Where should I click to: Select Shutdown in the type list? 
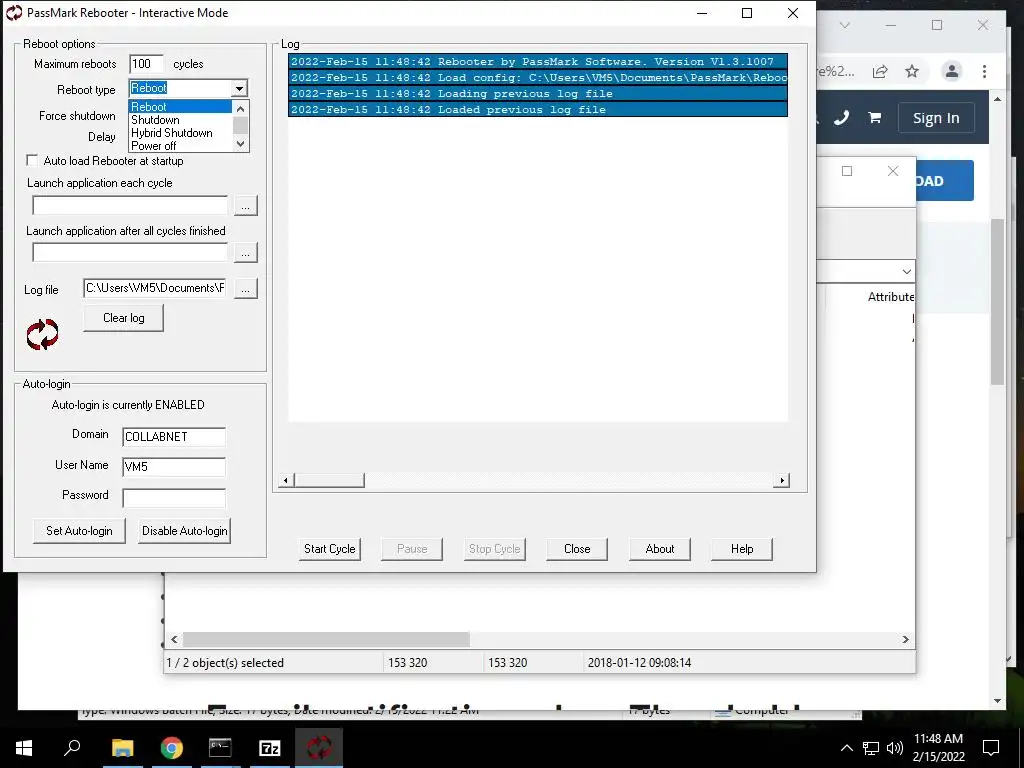pyautogui.click(x=180, y=120)
